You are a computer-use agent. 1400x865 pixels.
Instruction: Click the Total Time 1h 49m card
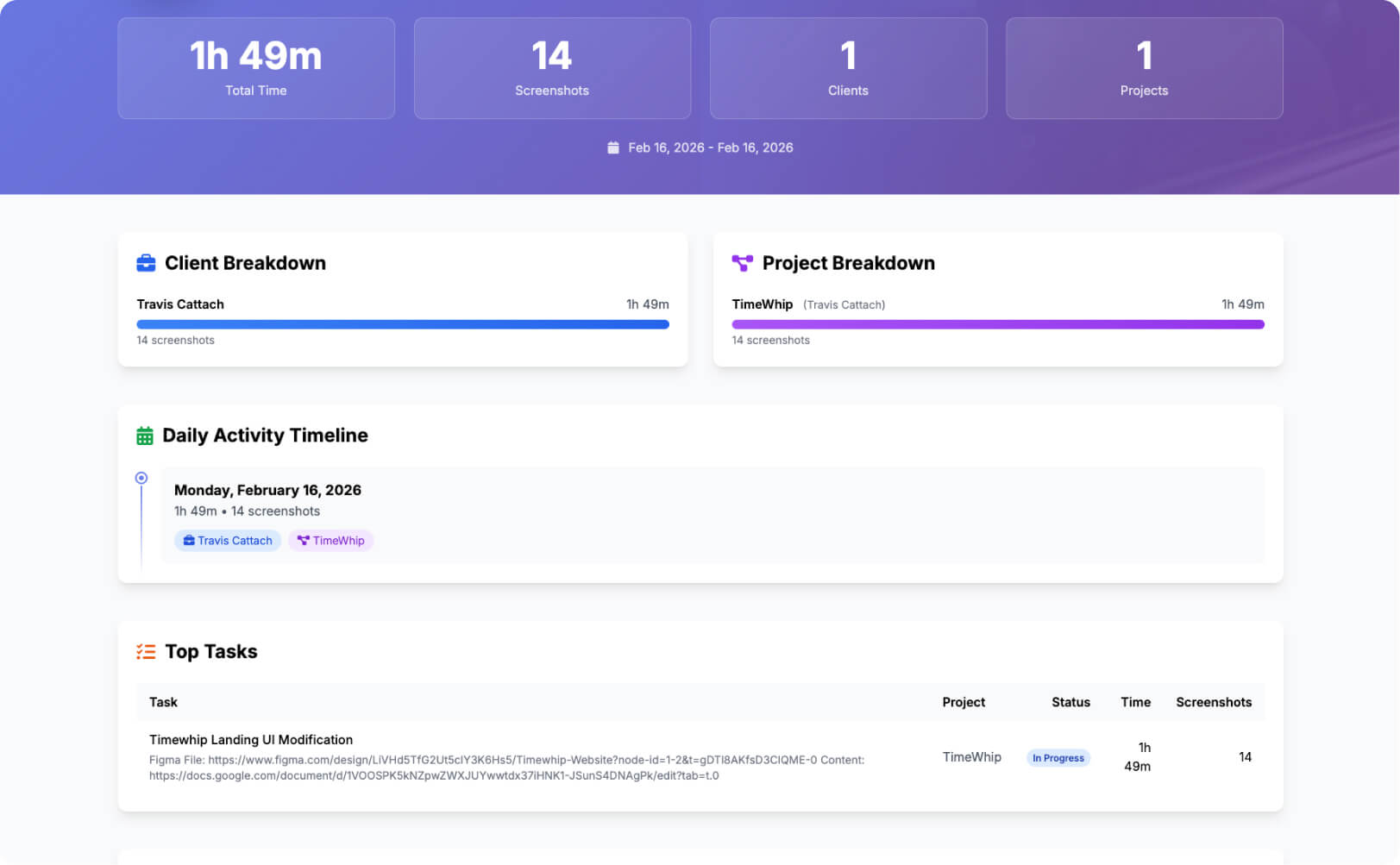(x=256, y=68)
